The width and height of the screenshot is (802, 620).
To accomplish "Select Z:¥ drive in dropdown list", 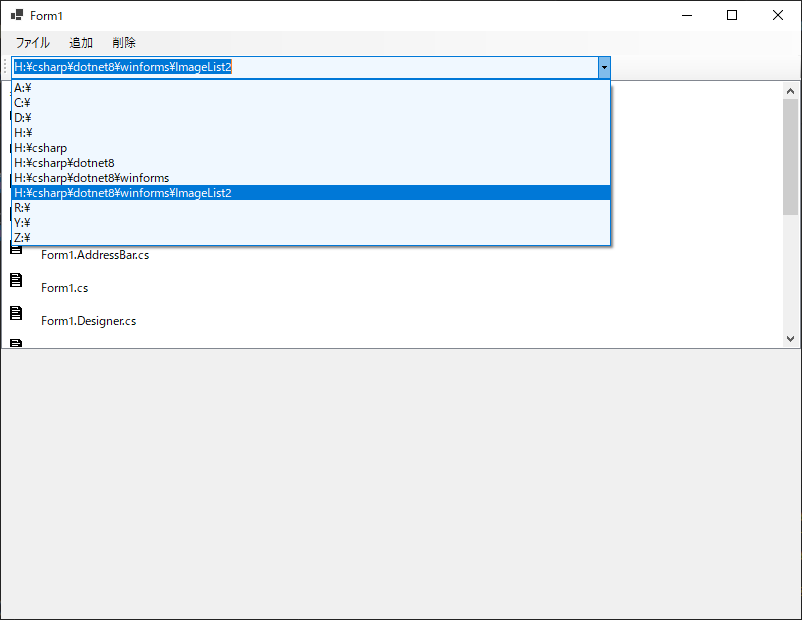I will pyautogui.click(x=311, y=237).
